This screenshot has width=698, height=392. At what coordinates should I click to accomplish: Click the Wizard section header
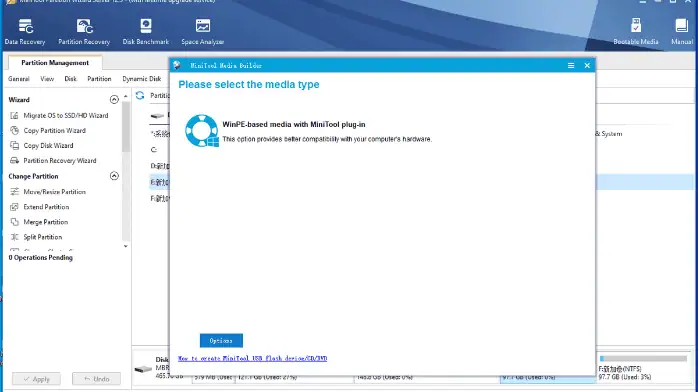(x=19, y=100)
